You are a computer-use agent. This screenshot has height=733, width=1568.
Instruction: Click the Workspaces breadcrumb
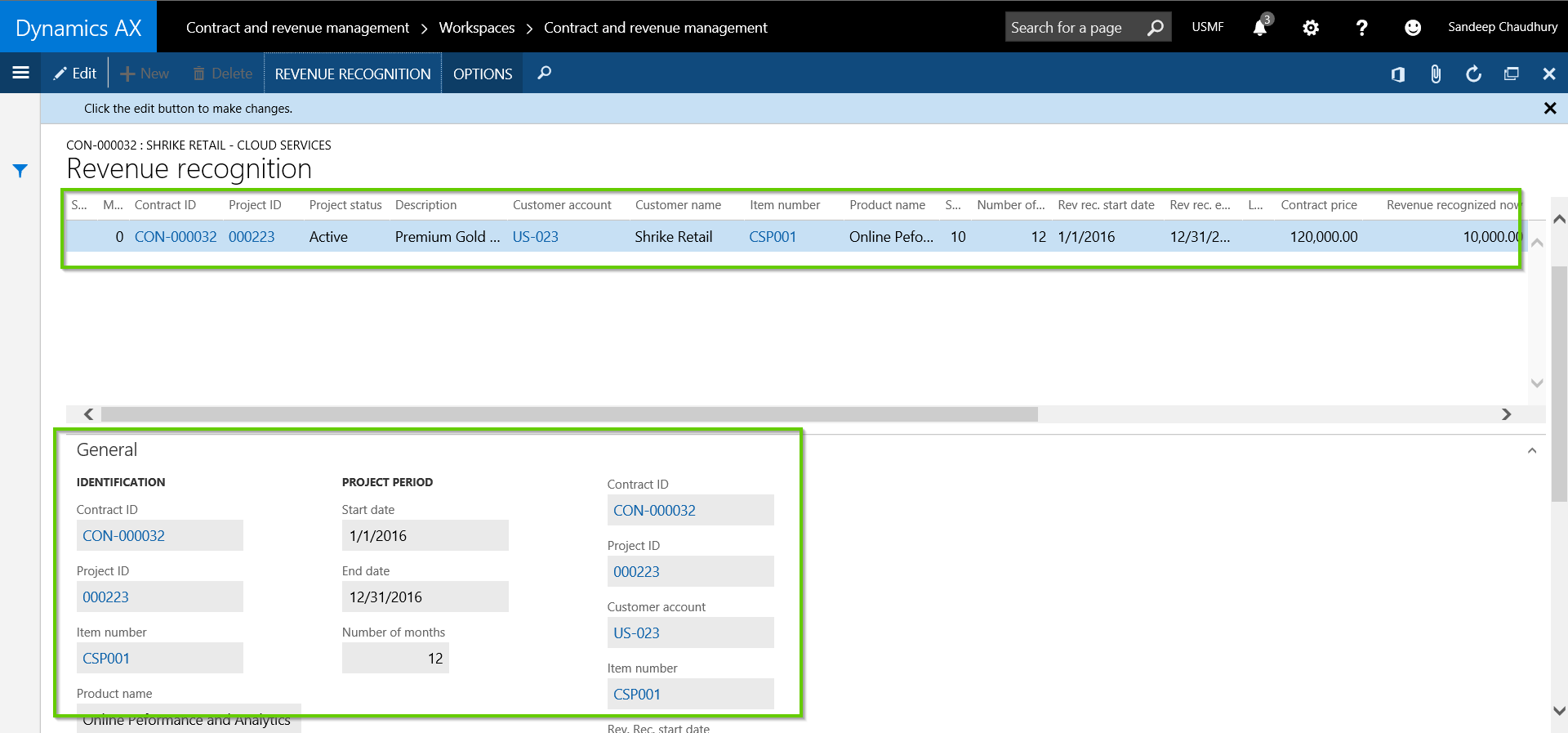coord(477,28)
